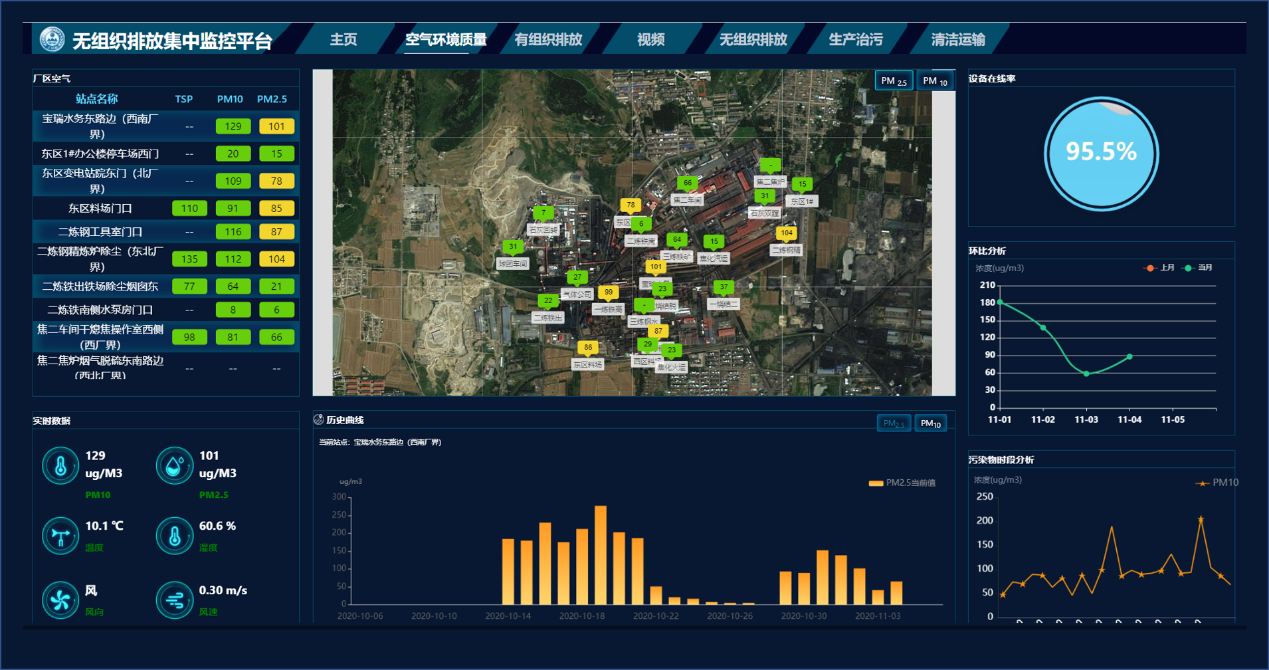Toggle 上月 series in 环比分析 legend

(1161, 268)
